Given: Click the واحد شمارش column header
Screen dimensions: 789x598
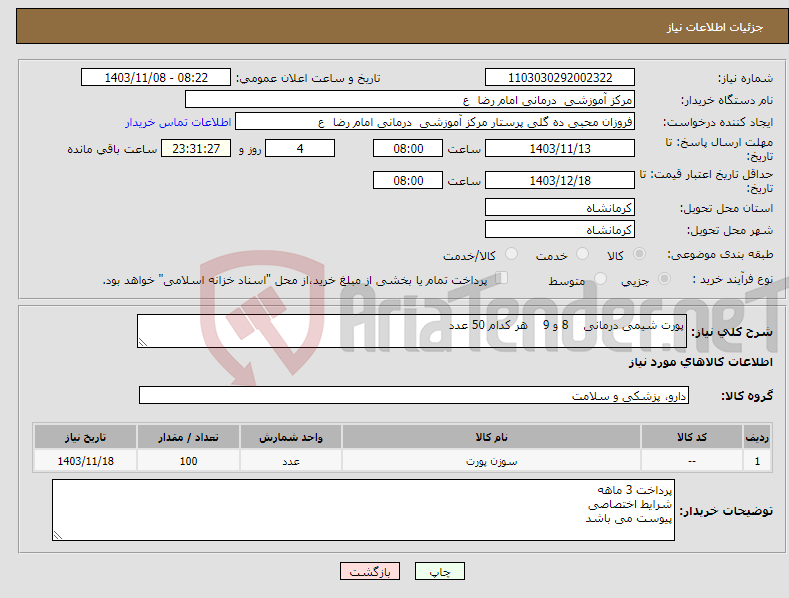Looking at the screenshot, I should (291, 437).
